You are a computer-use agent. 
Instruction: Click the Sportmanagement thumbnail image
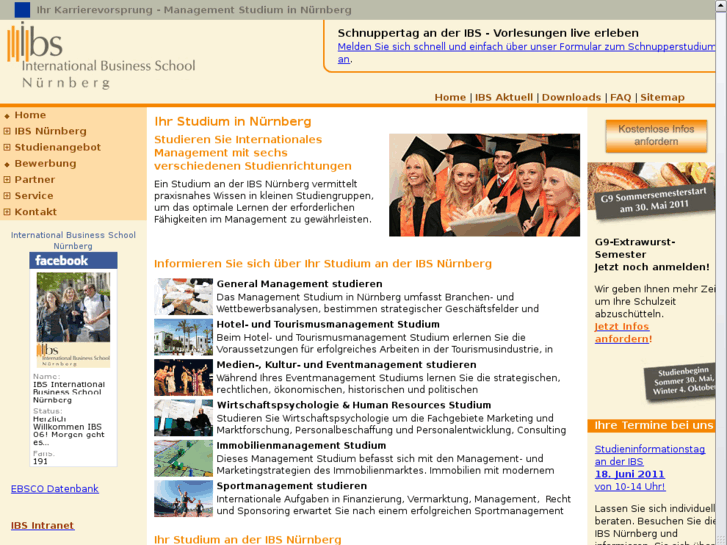tap(184, 499)
